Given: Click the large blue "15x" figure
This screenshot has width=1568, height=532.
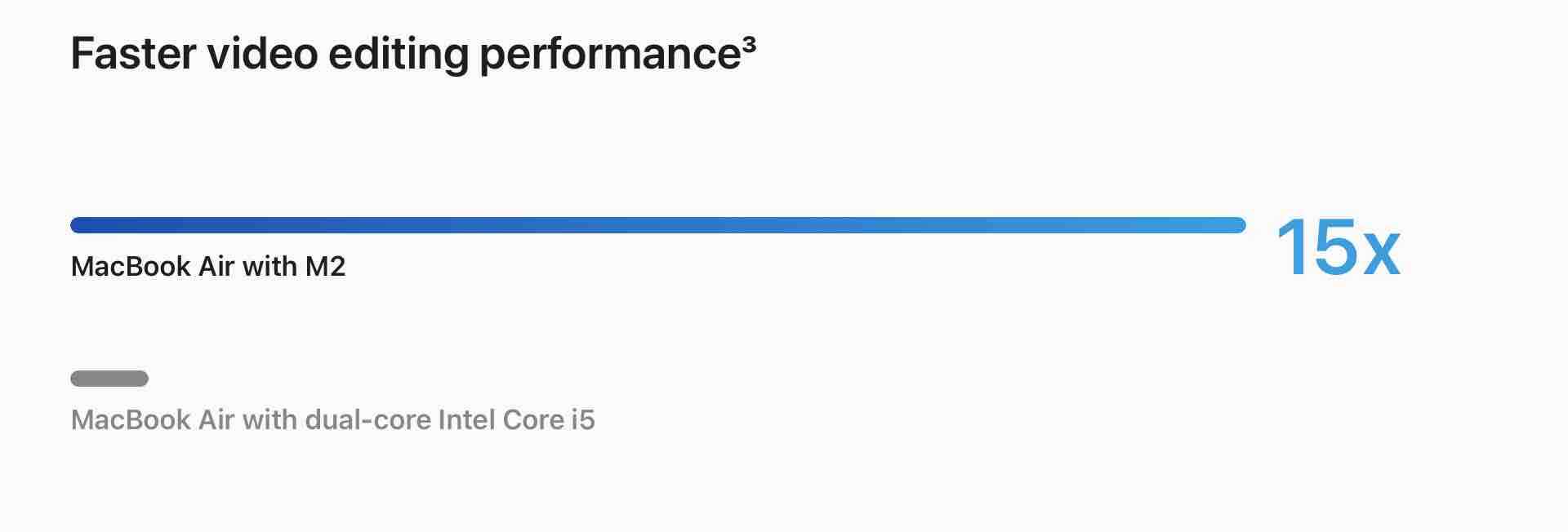Looking at the screenshot, I should point(1337,247).
